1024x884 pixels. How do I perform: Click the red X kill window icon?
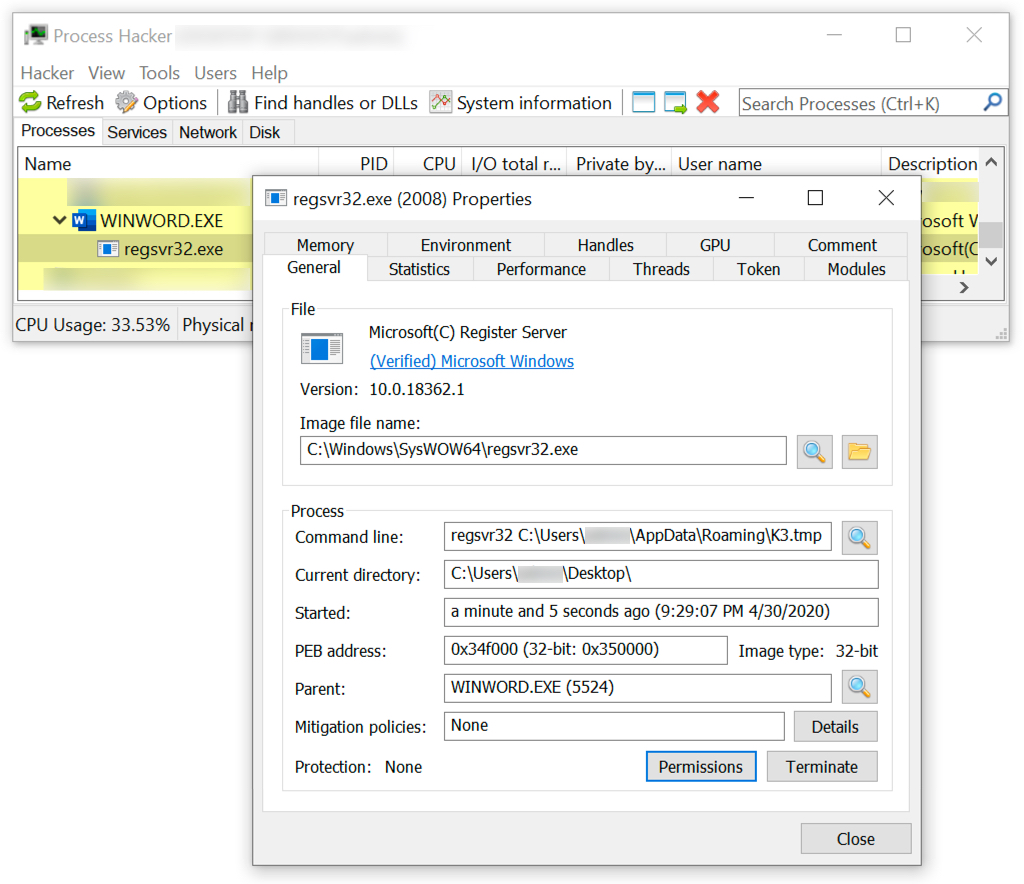tap(708, 103)
